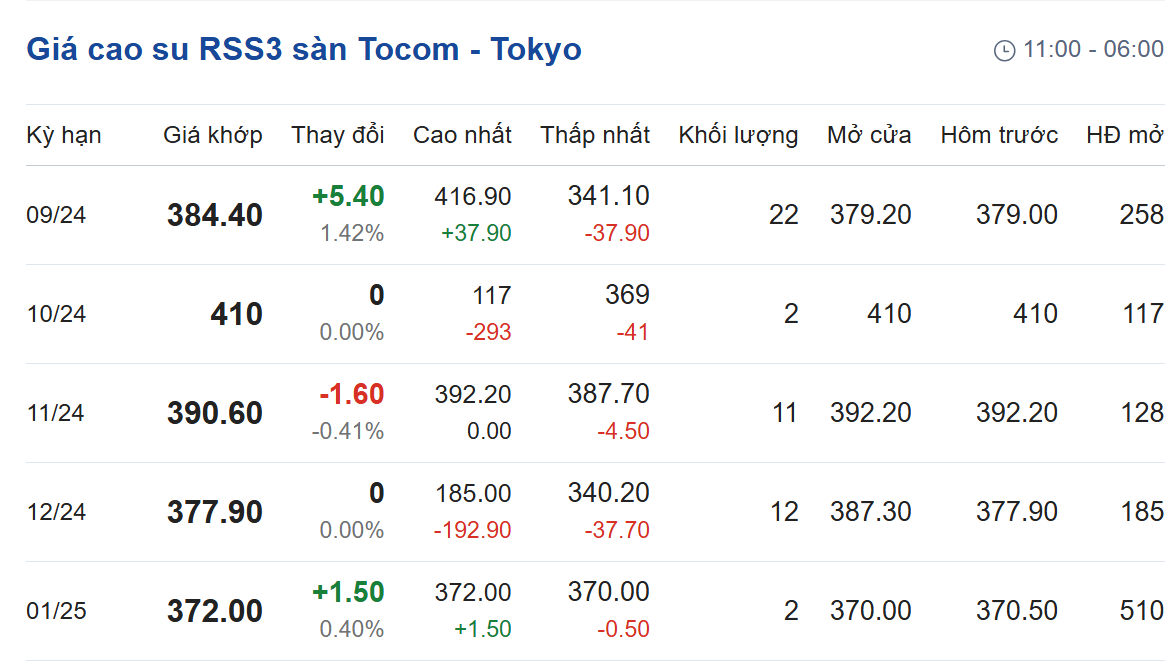Select the matched price 372.00
1176x661 pixels.
[x=214, y=611]
